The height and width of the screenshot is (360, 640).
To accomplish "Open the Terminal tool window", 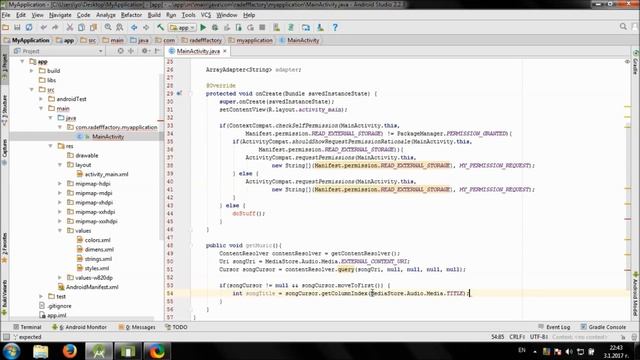I will coord(27,327).
